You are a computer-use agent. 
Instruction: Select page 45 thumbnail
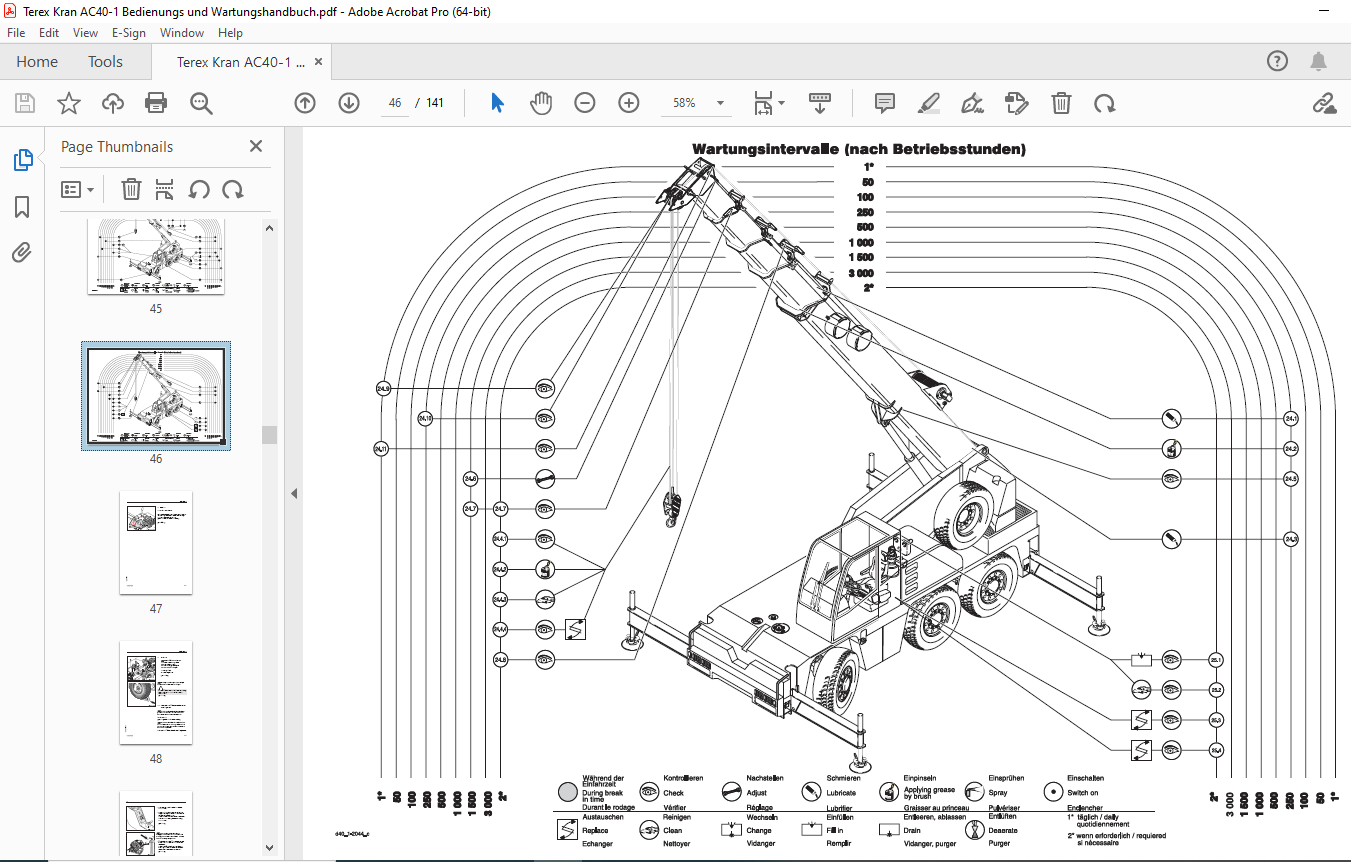(155, 256)
